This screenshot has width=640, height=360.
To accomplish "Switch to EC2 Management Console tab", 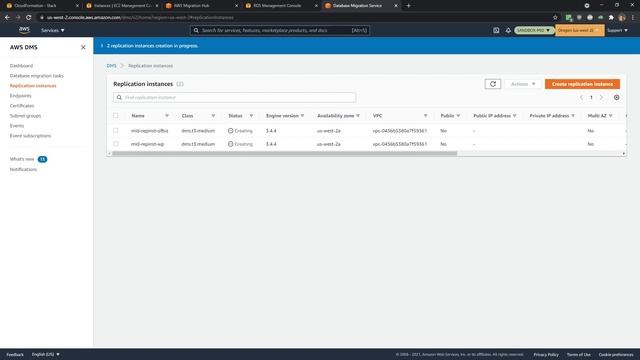I will 122,6.
